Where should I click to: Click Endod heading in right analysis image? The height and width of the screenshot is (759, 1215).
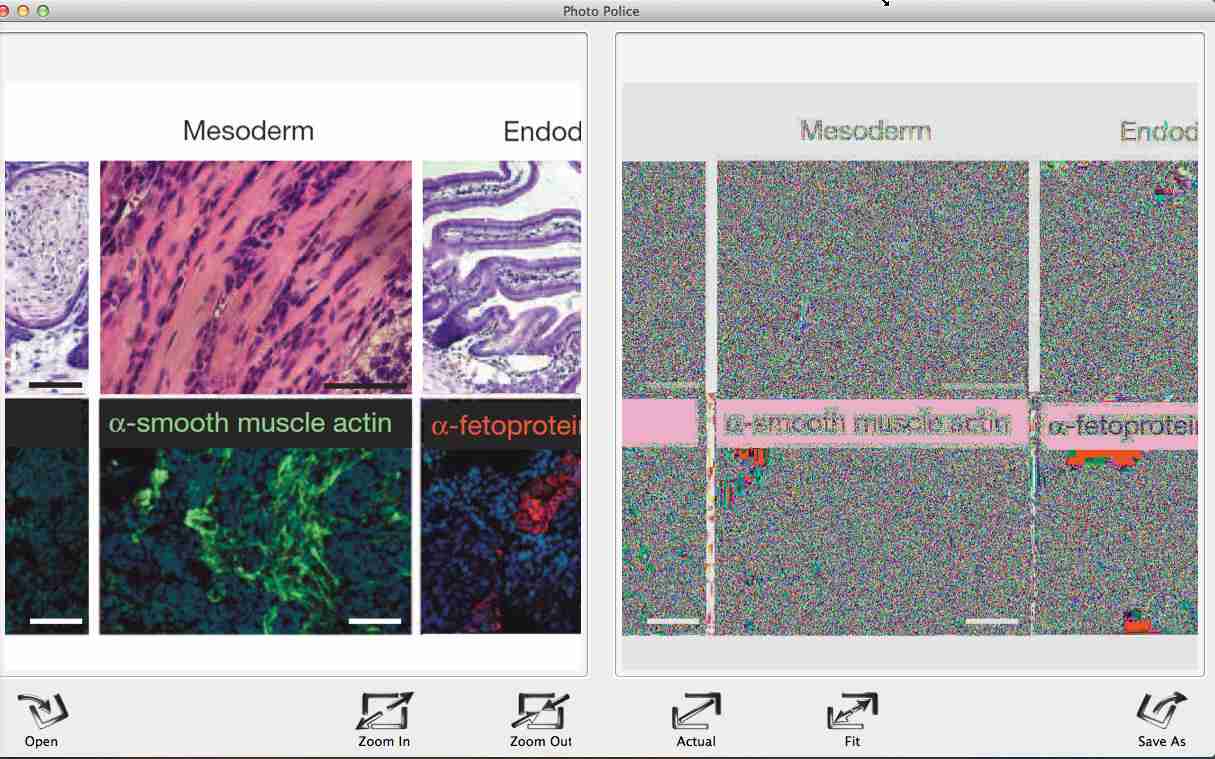click(1158, 131)
